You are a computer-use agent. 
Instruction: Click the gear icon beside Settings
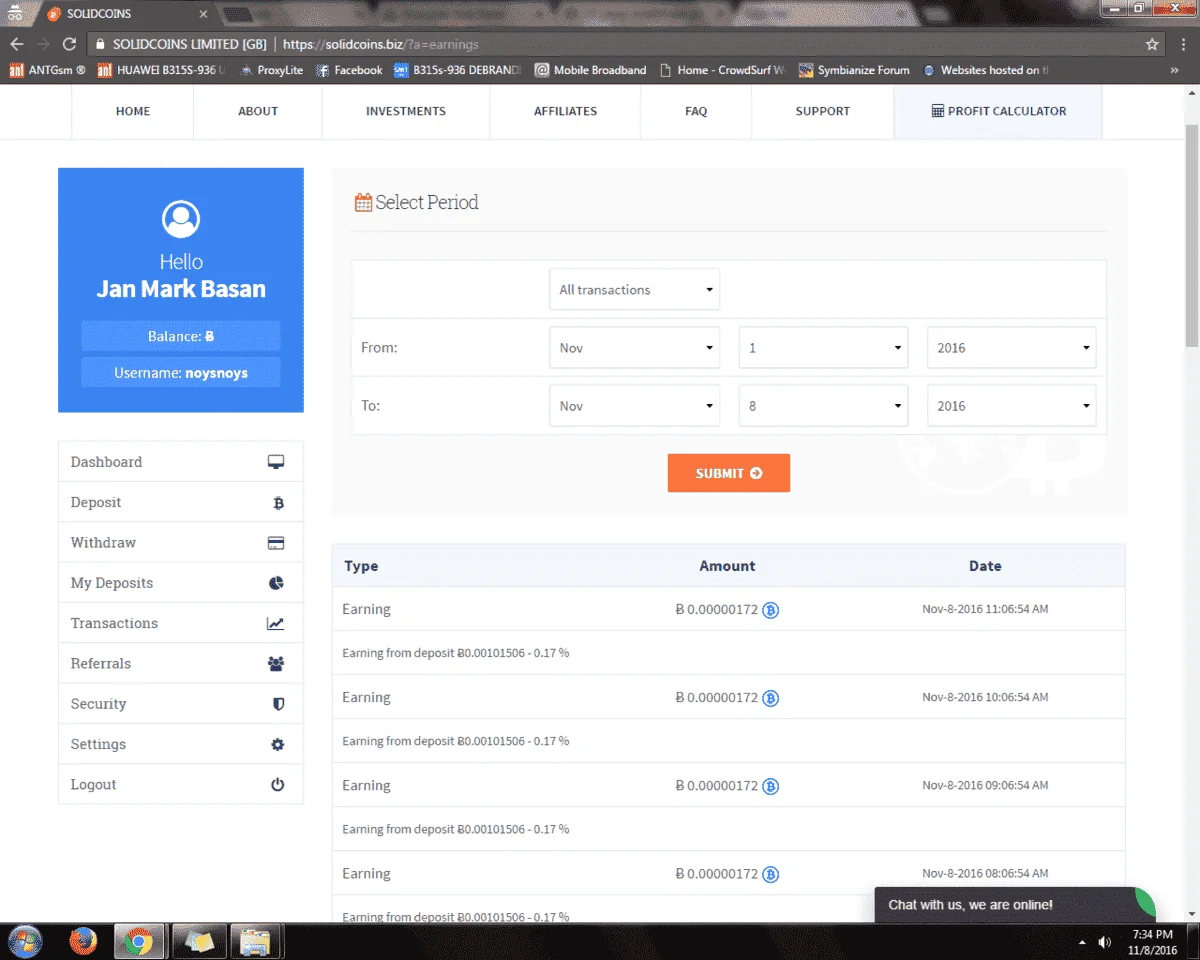[x=277, y=744]
